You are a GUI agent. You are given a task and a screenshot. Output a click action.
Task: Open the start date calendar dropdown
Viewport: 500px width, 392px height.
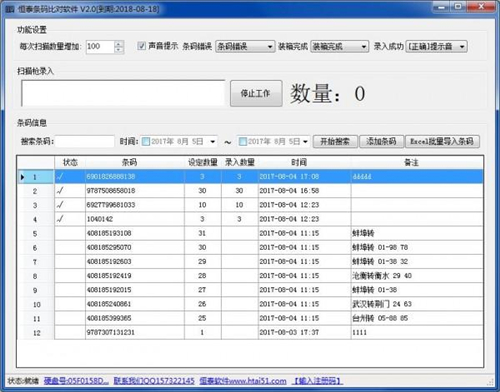point(213,142)
